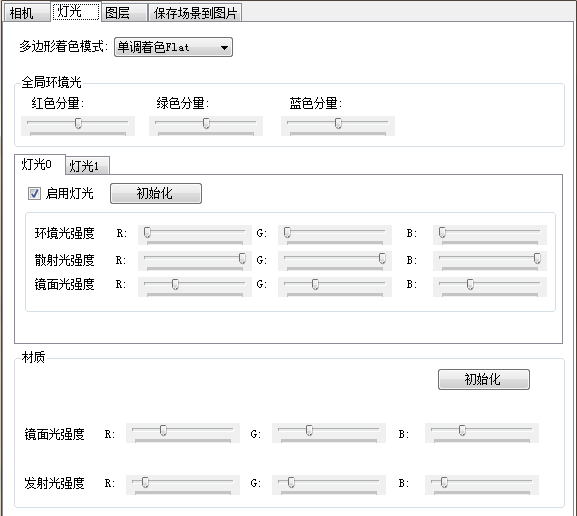Open the 图层 tab
This screenshot has height=516, width=577.
click(x=124, y=13)
